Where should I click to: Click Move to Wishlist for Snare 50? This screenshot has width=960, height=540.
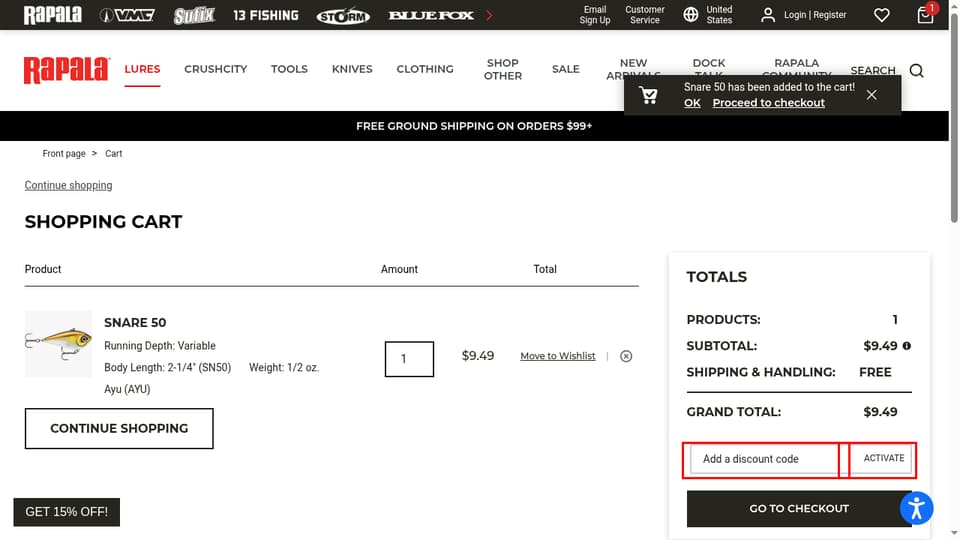click(558, 356)
